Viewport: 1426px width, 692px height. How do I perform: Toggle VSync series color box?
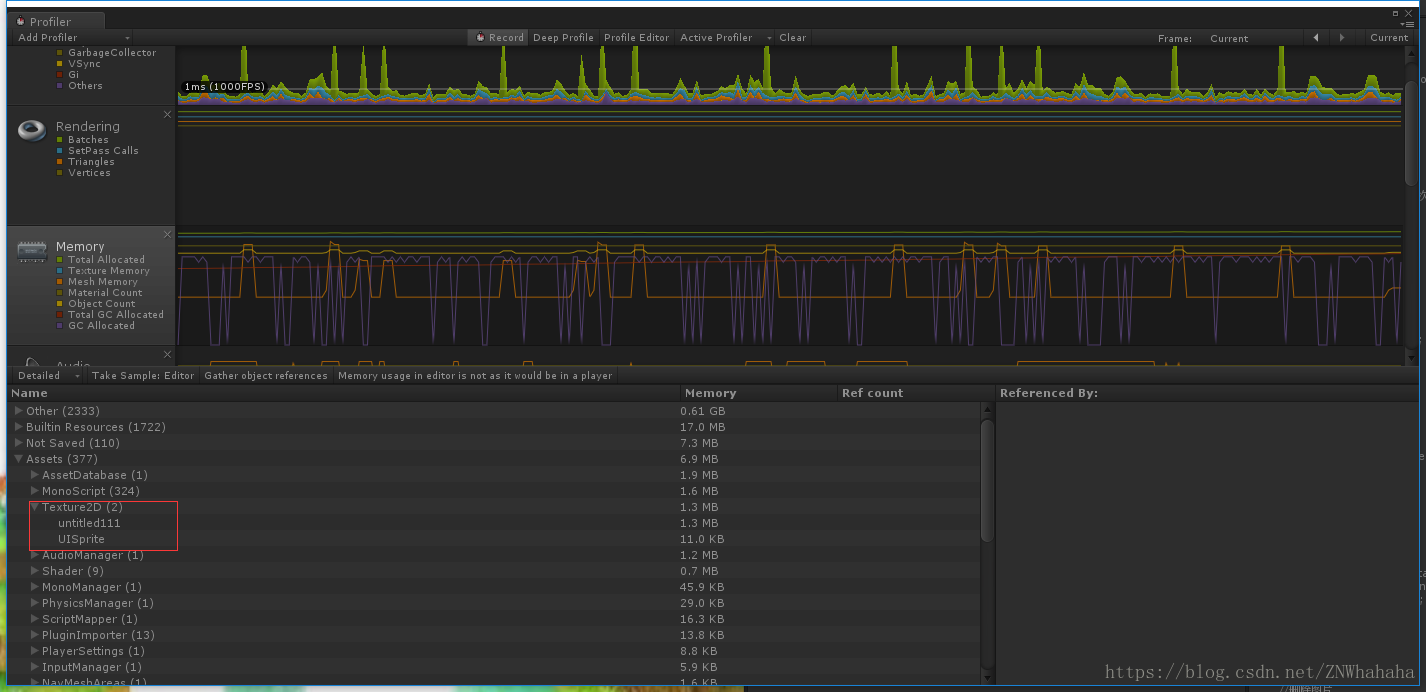[x=60, y=64]
